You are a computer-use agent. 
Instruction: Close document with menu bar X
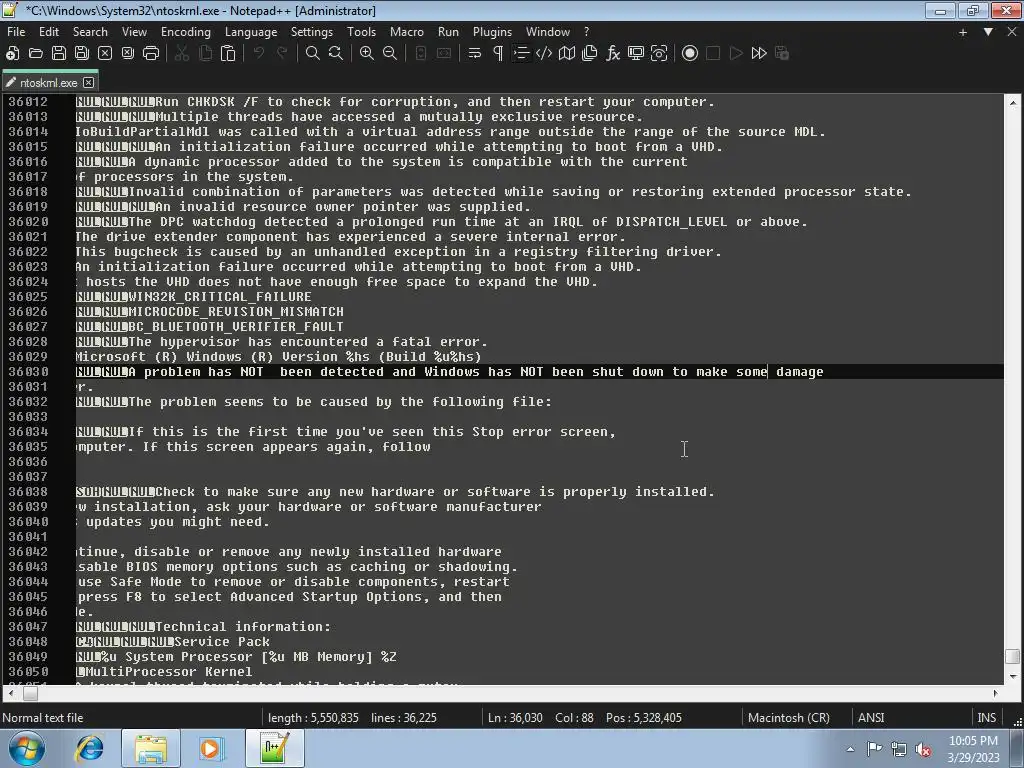[x=1012, y=32]
